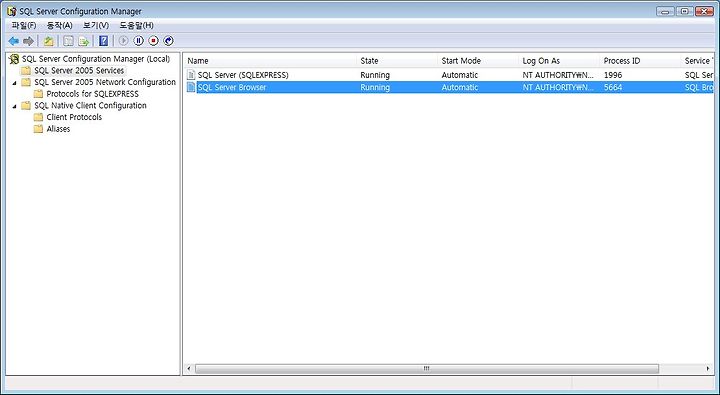The image size is (720, 395).
Task: Select SQL Native Client Configuration node
Action: click(90, 106)
